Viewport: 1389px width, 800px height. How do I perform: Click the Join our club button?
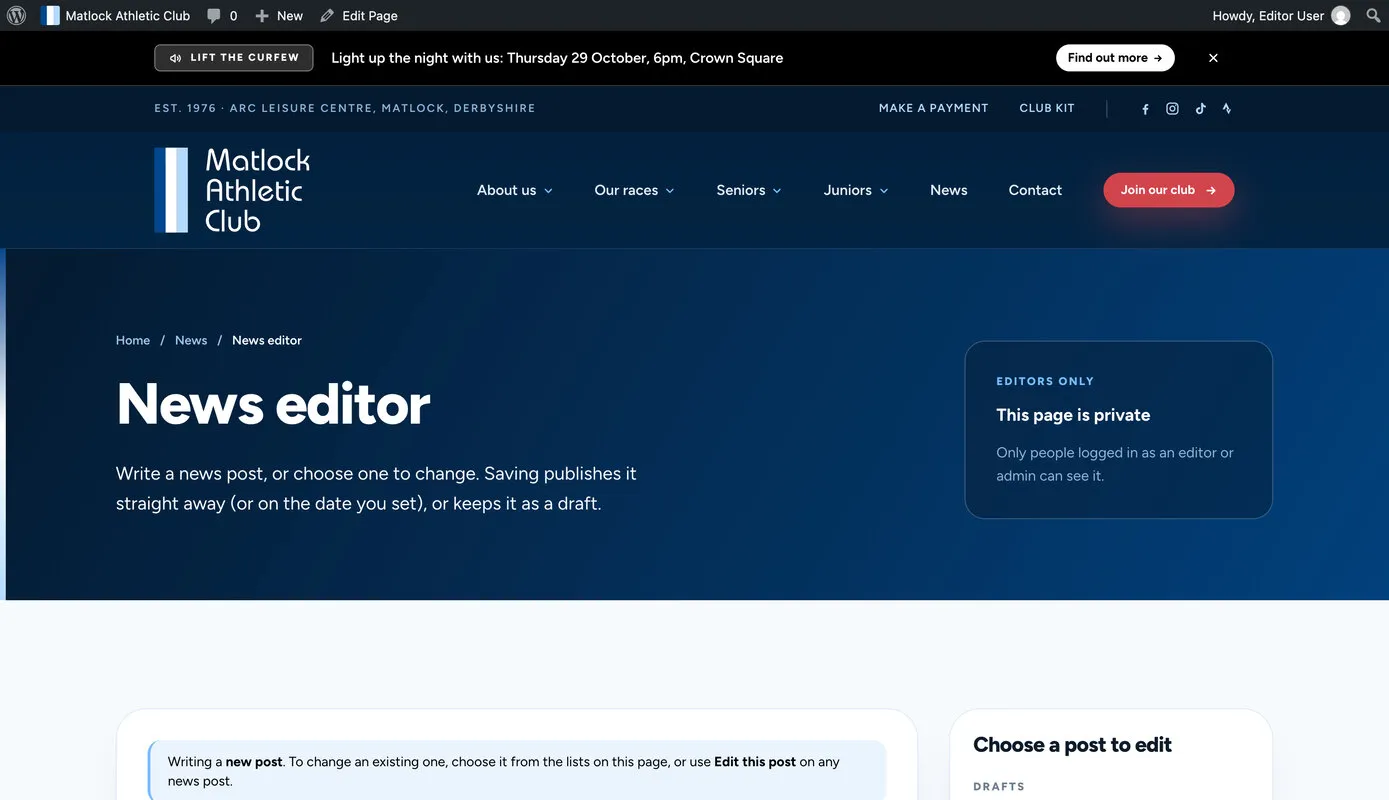[x=1168, y=190]
